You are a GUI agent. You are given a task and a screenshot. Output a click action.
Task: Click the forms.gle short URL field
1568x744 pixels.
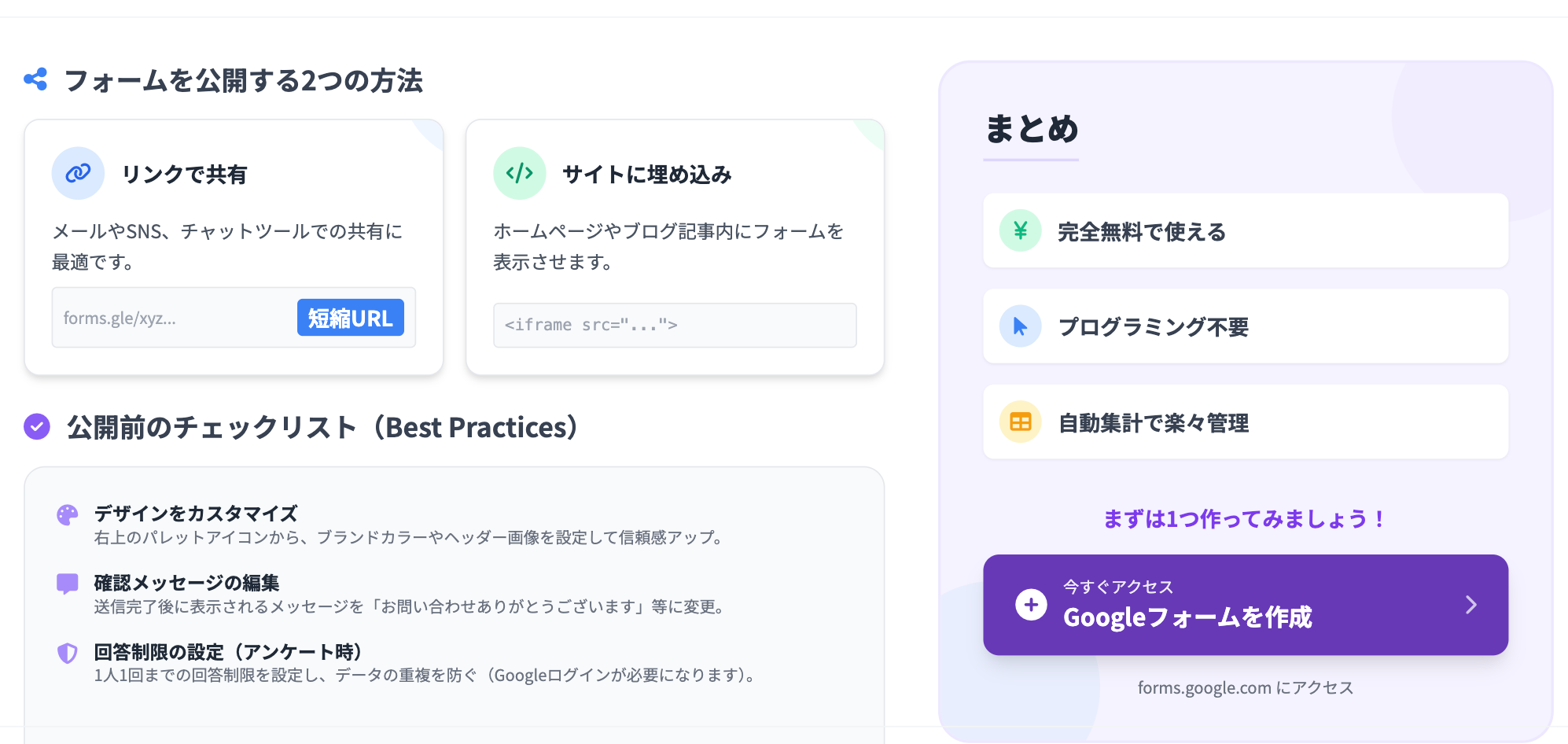(173, 318)
